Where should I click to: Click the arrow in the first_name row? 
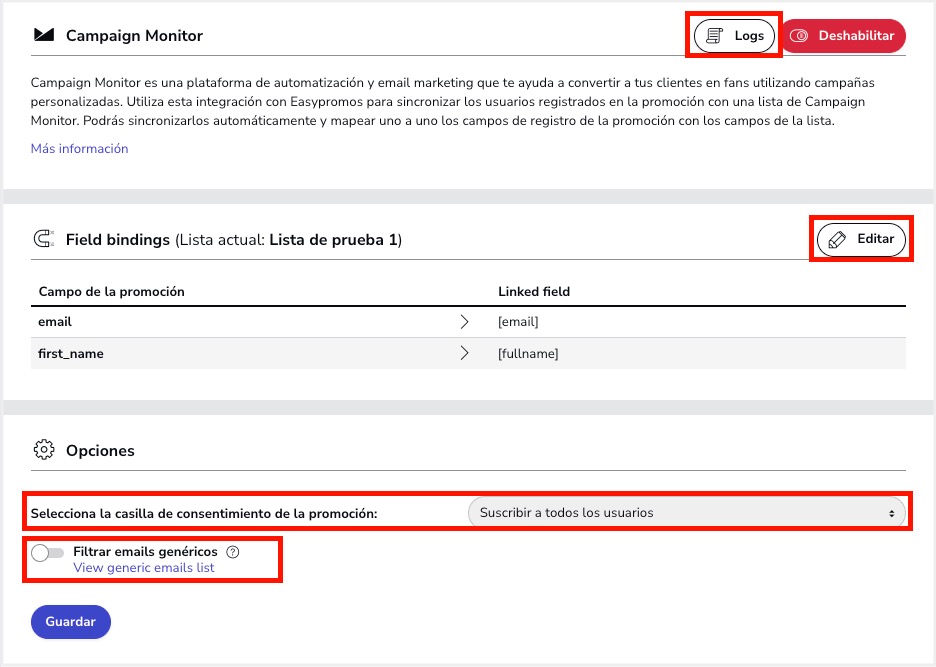click(464, 353)
